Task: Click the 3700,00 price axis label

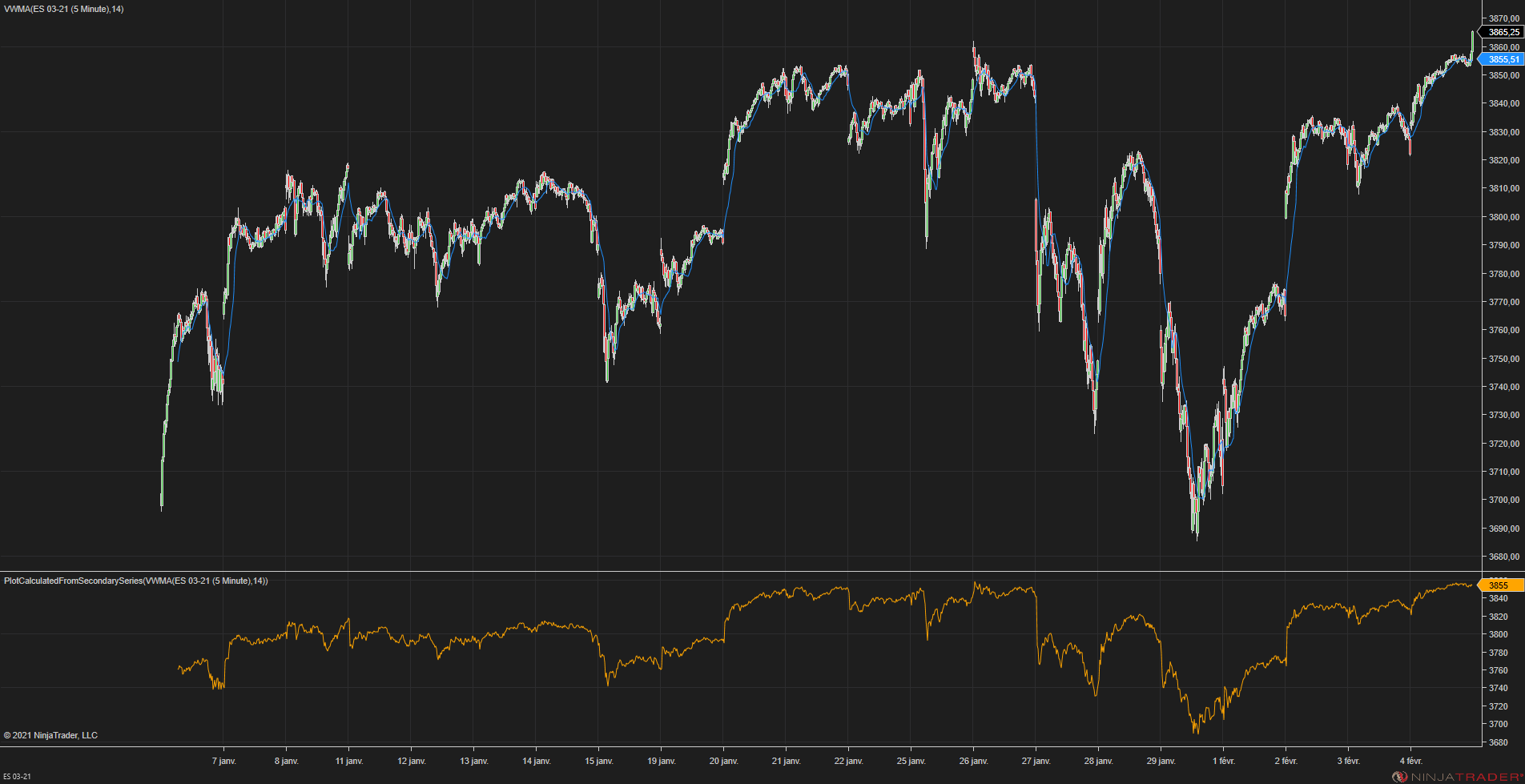Action: pyautogui.click(x=1504, y=500)
